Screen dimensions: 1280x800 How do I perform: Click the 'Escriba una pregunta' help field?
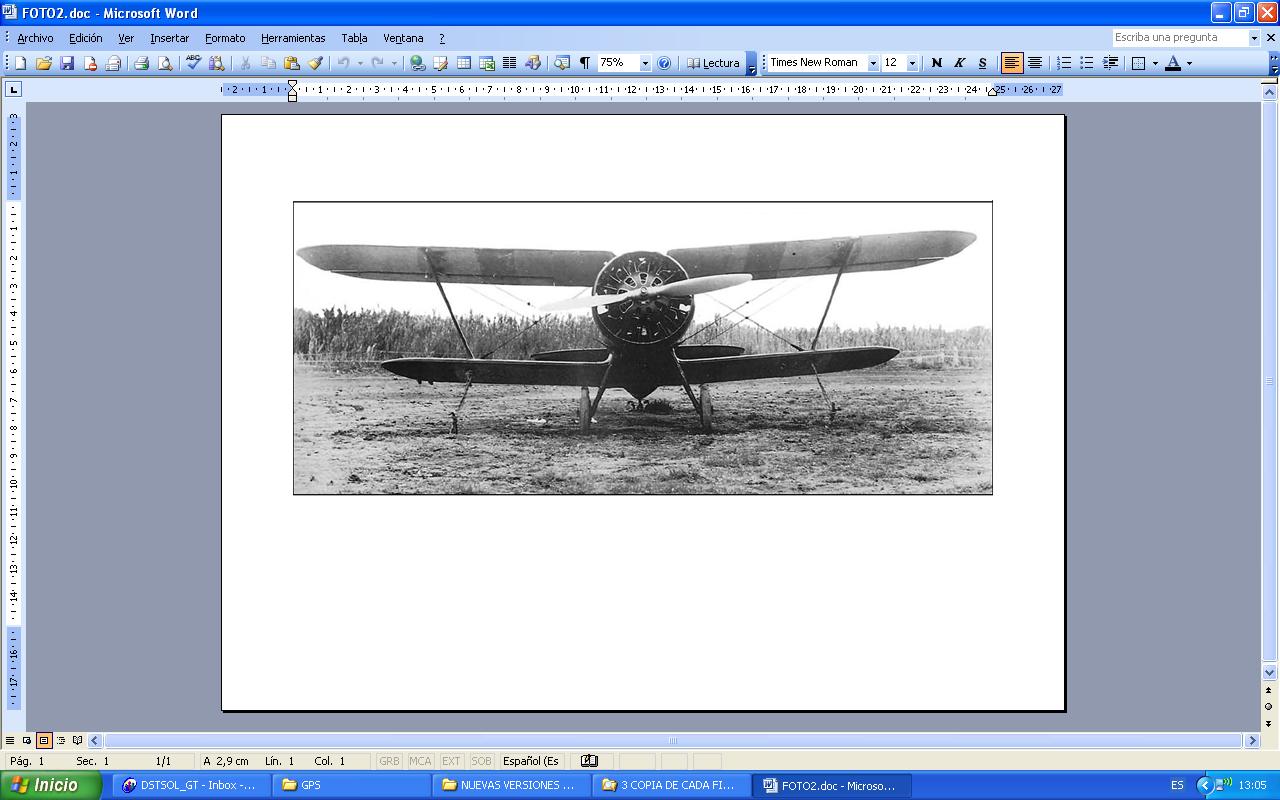point(1178,37)
